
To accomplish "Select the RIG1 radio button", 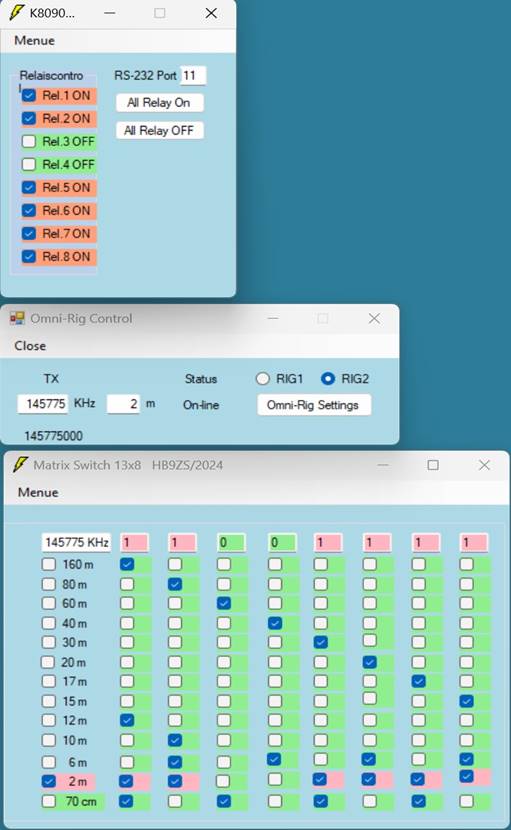I will click(x=263, y=378).
